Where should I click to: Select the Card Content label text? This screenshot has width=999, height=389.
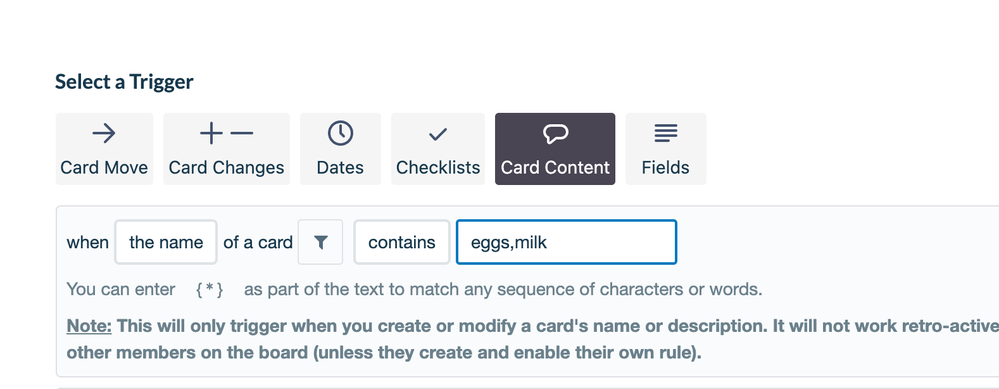pos(555,167)
